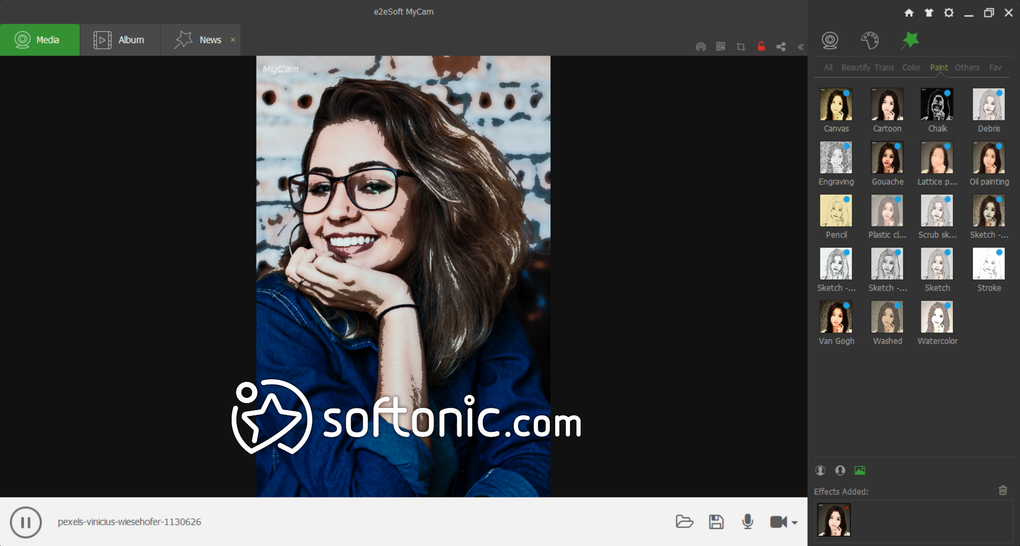The height and width of the screenshot is (546, 1020).
Task: Open the News tab
Action: (200, 40)
